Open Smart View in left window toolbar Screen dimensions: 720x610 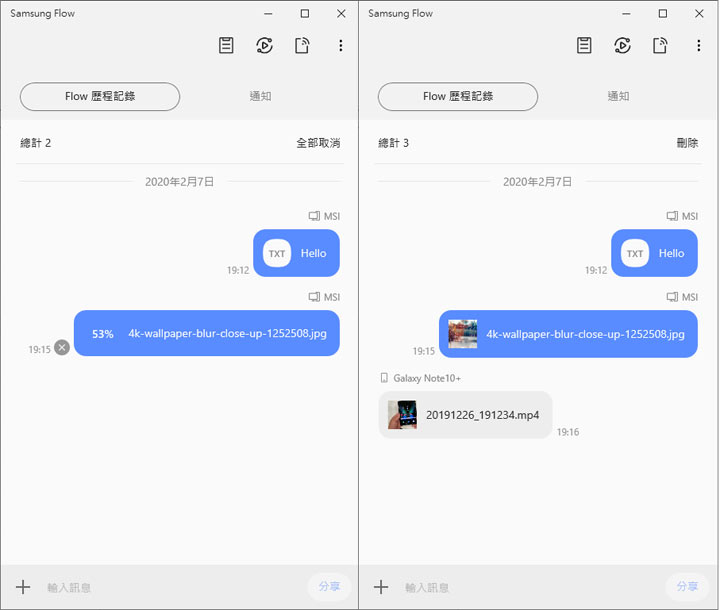tap(264, 46)
